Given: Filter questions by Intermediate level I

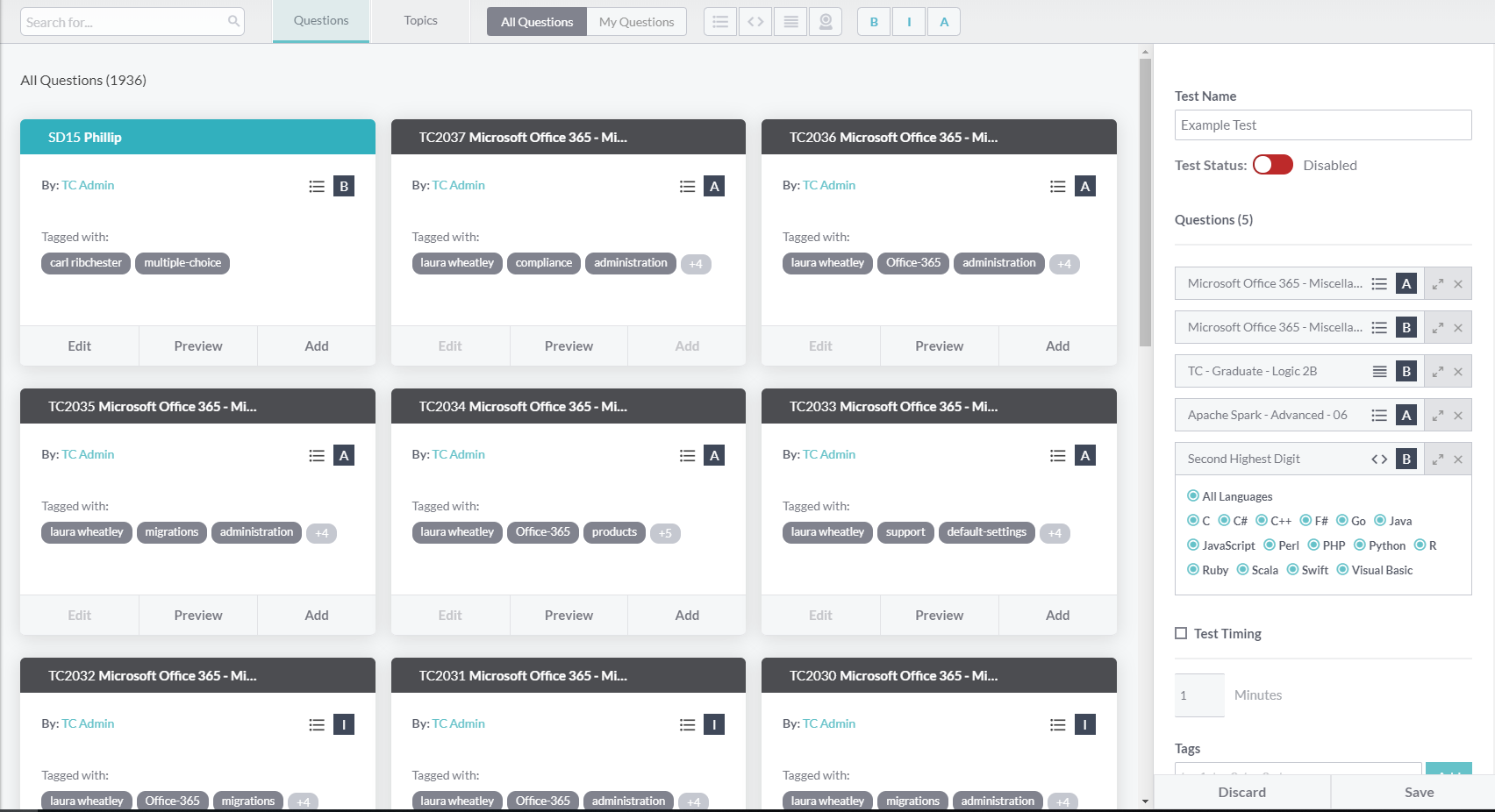Looking at the screenshot, I should (x=909, y=22).
